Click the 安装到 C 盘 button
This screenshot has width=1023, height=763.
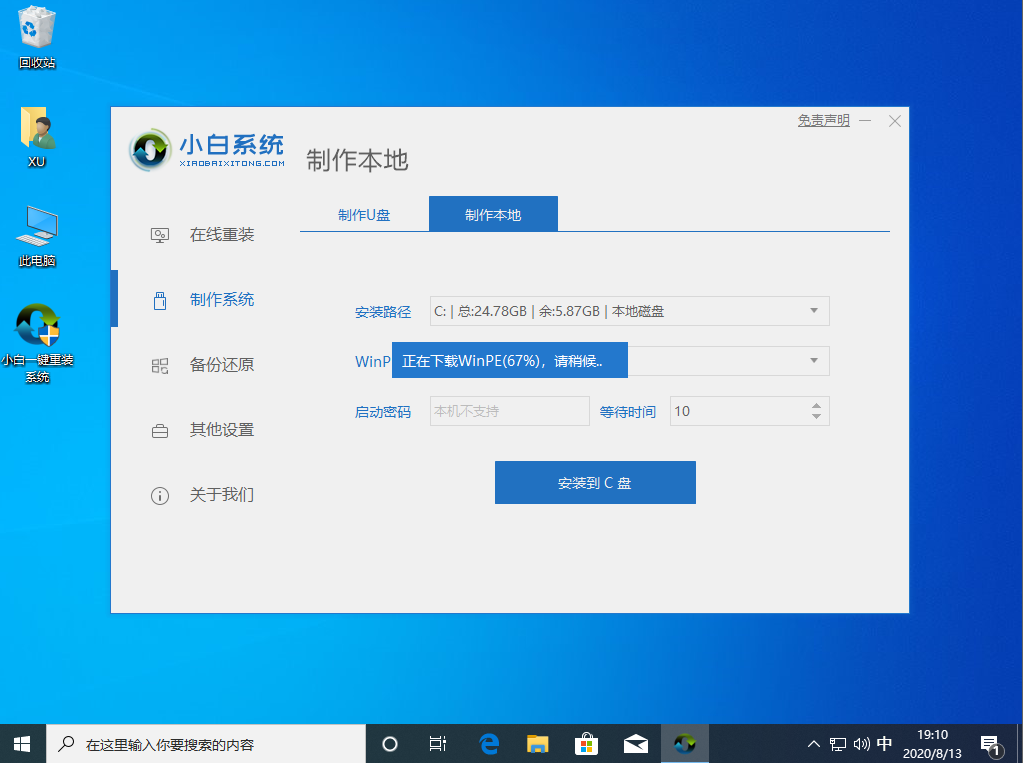(595, 482)
